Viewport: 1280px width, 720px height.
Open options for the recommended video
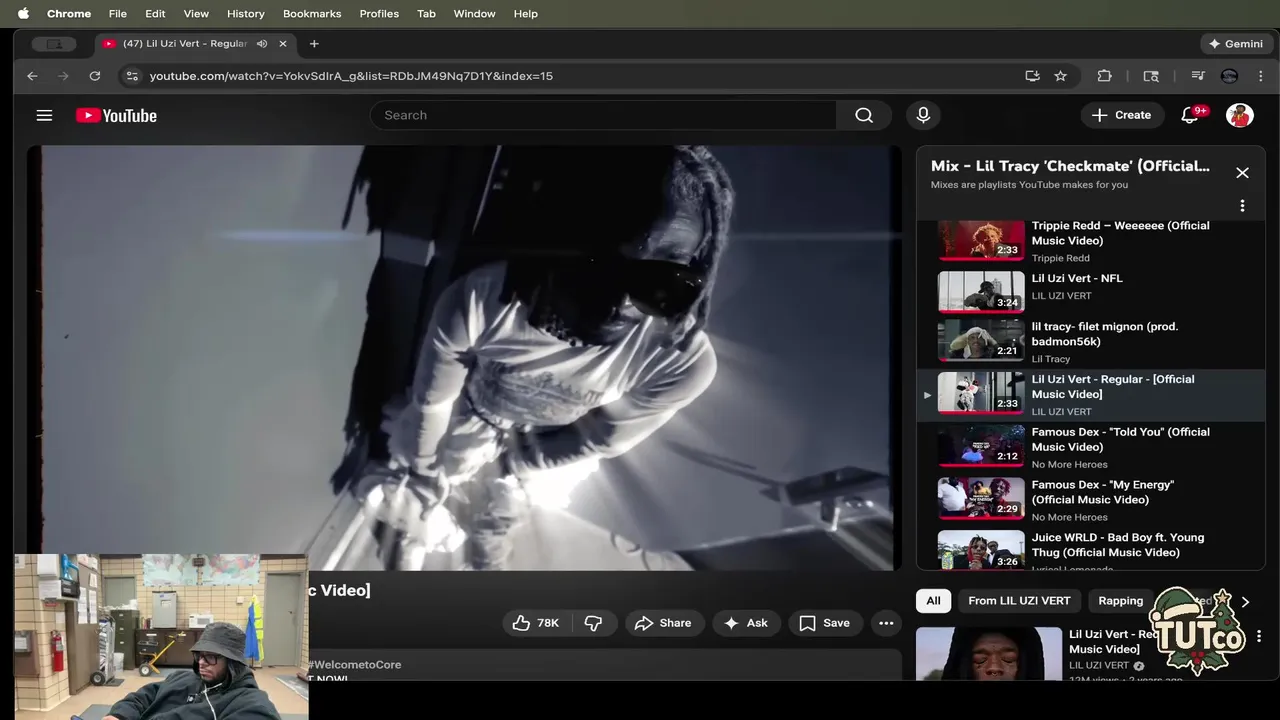pyautogui.click(x=1259, y=636)
